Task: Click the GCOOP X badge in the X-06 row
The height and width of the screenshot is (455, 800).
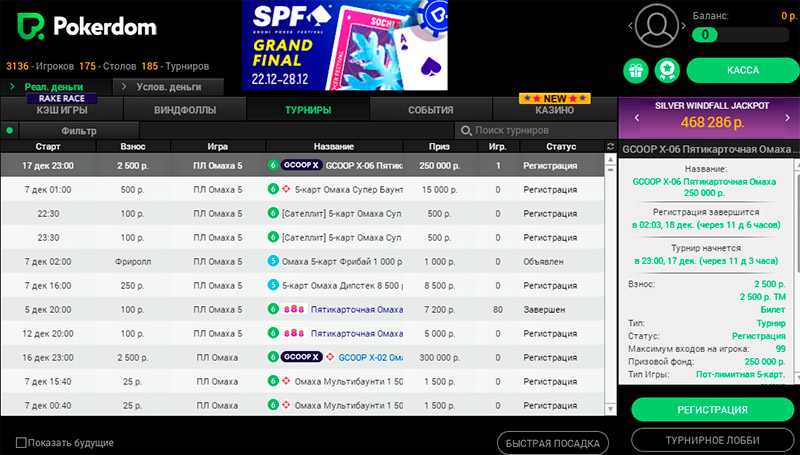Action: click(x=302, y=165)
